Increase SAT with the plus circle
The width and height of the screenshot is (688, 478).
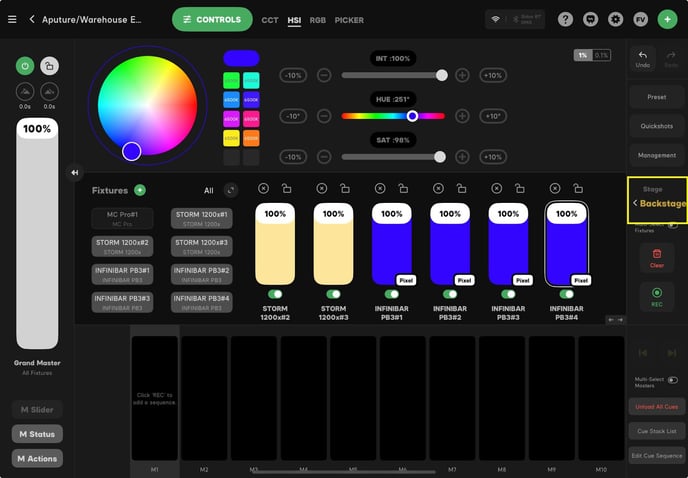coord(462,157)
